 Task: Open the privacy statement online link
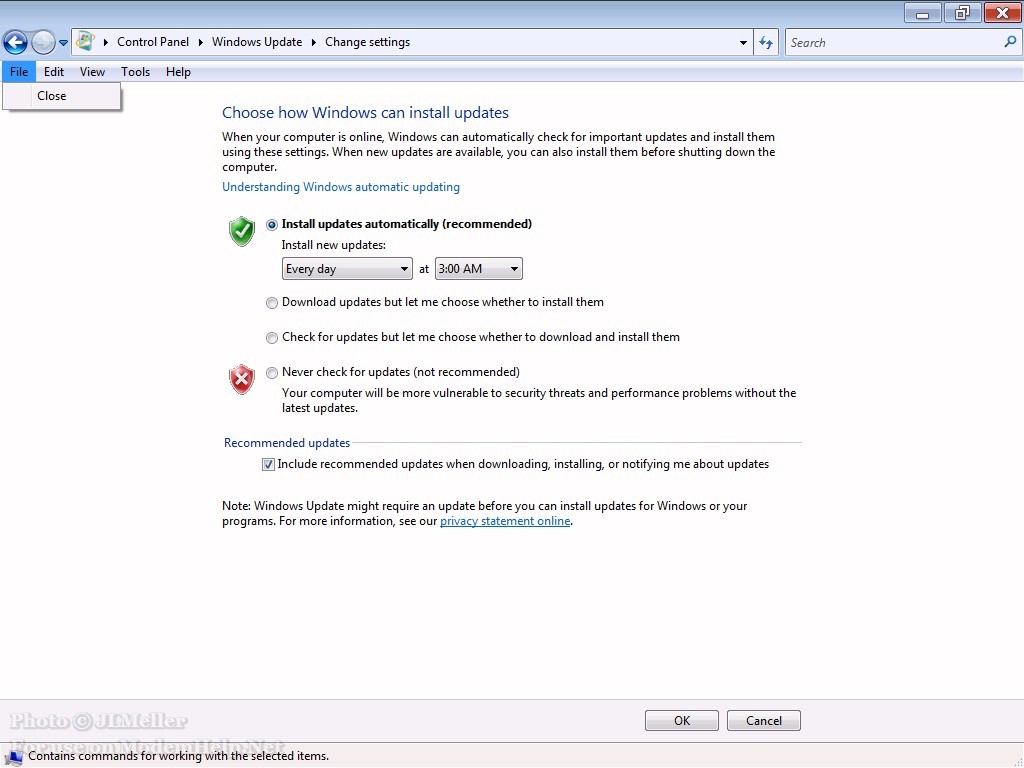pos(505,521)
